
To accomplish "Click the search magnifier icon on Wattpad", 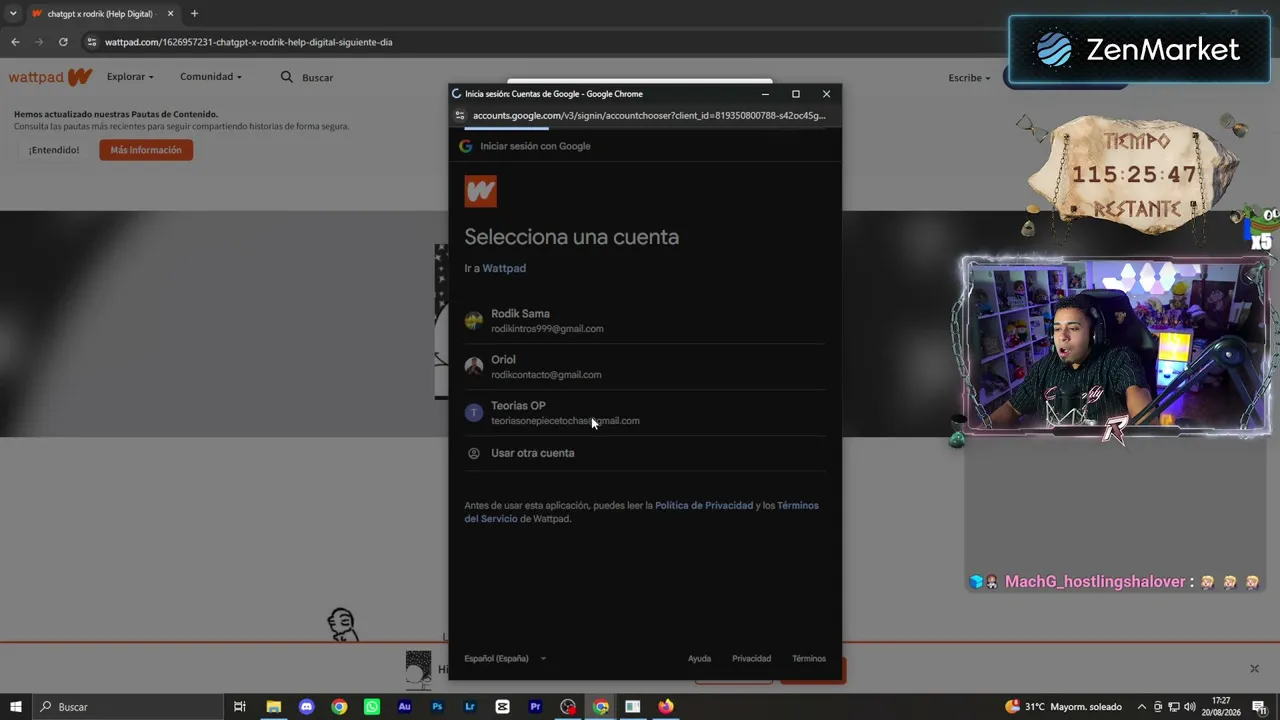I will (287, 77).
